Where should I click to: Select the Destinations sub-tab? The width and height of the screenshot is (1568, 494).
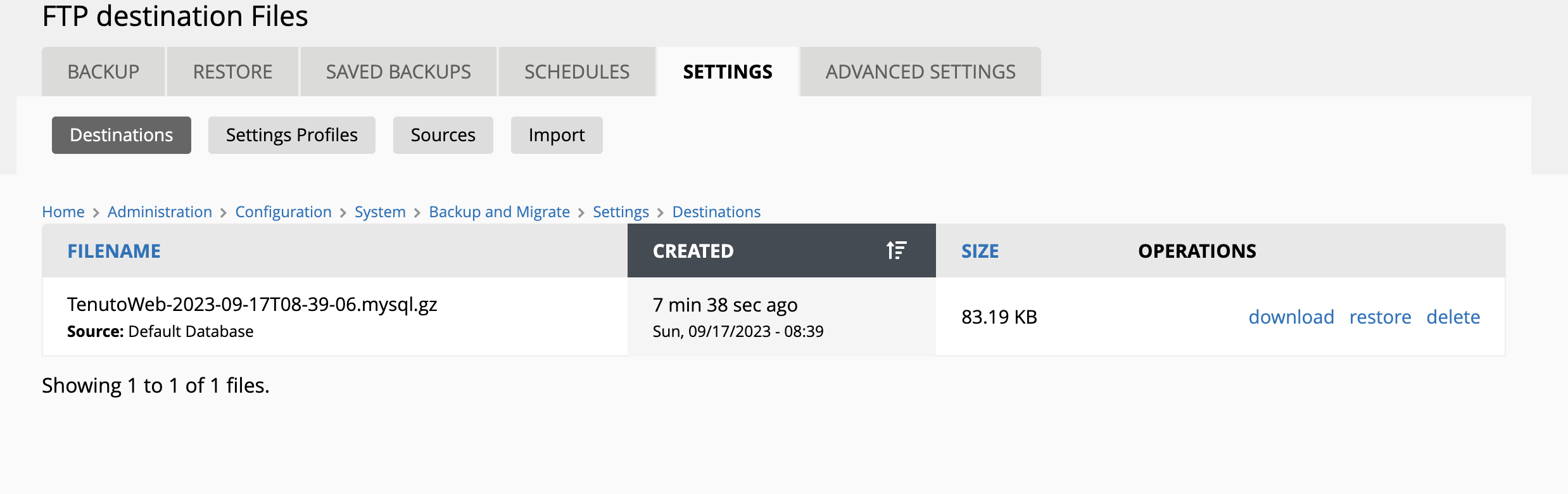(x=121, y=135)
